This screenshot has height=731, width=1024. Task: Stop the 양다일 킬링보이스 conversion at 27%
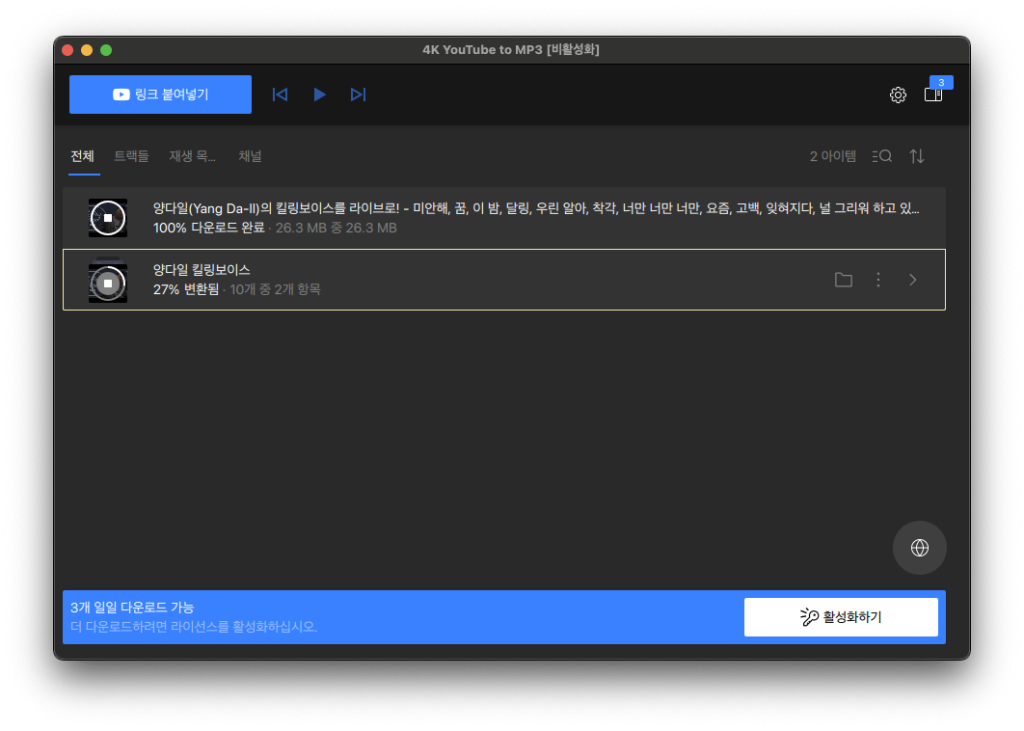pos(108,282)
